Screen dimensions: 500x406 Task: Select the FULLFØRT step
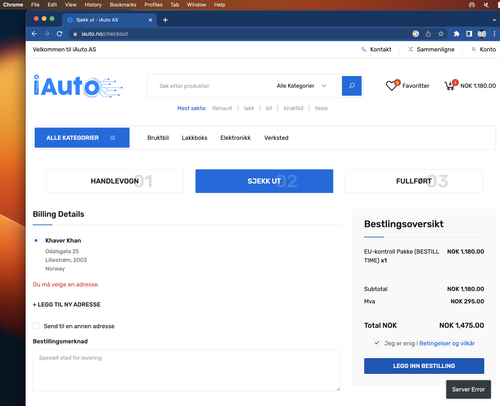414,181
